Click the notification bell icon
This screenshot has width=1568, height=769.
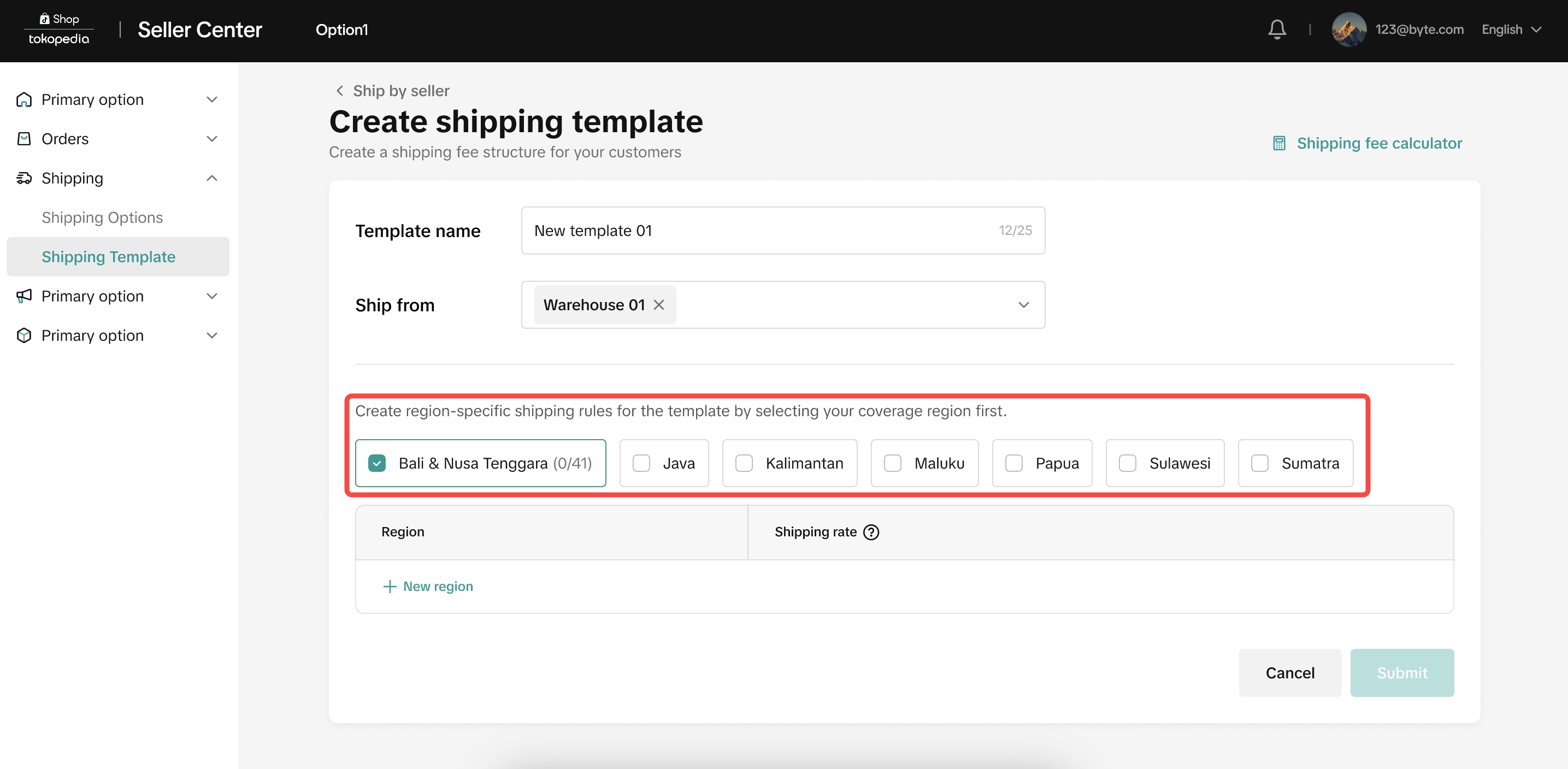1276,29
